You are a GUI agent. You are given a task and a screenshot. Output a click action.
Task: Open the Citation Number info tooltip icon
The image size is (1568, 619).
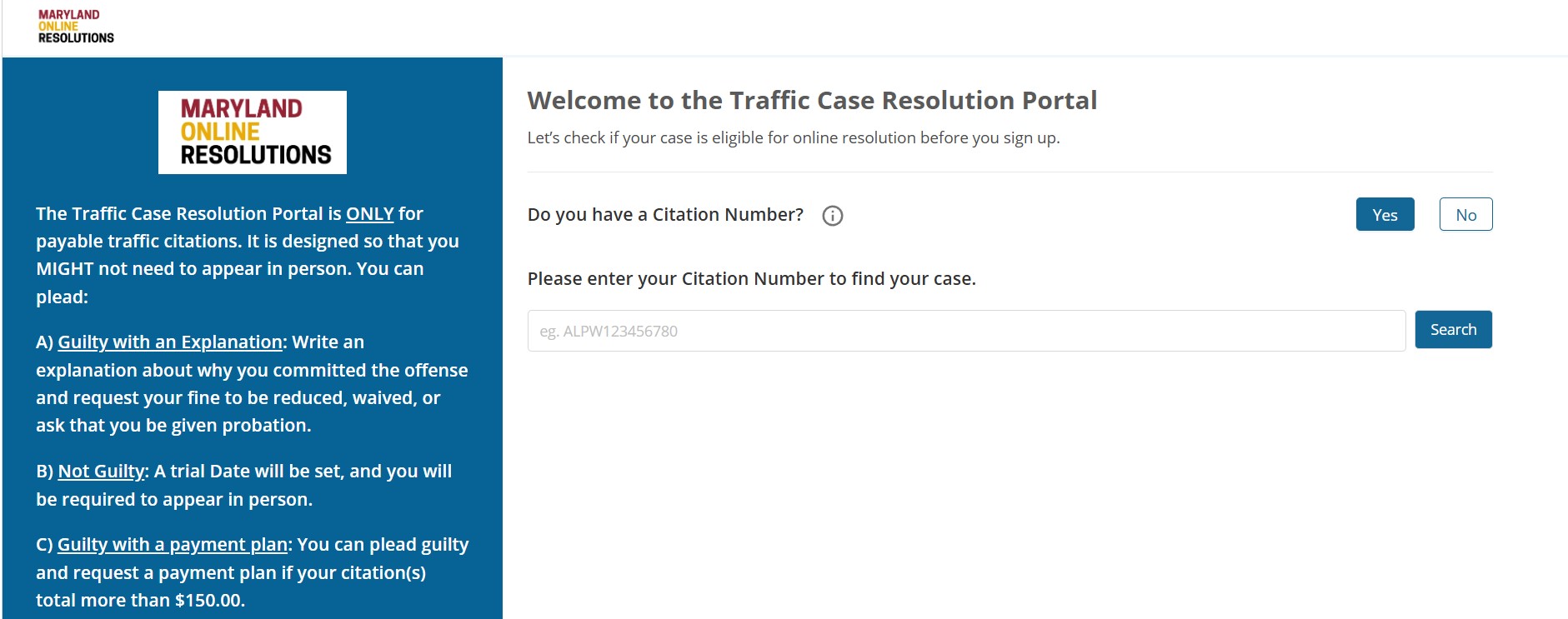pos(832,216)
